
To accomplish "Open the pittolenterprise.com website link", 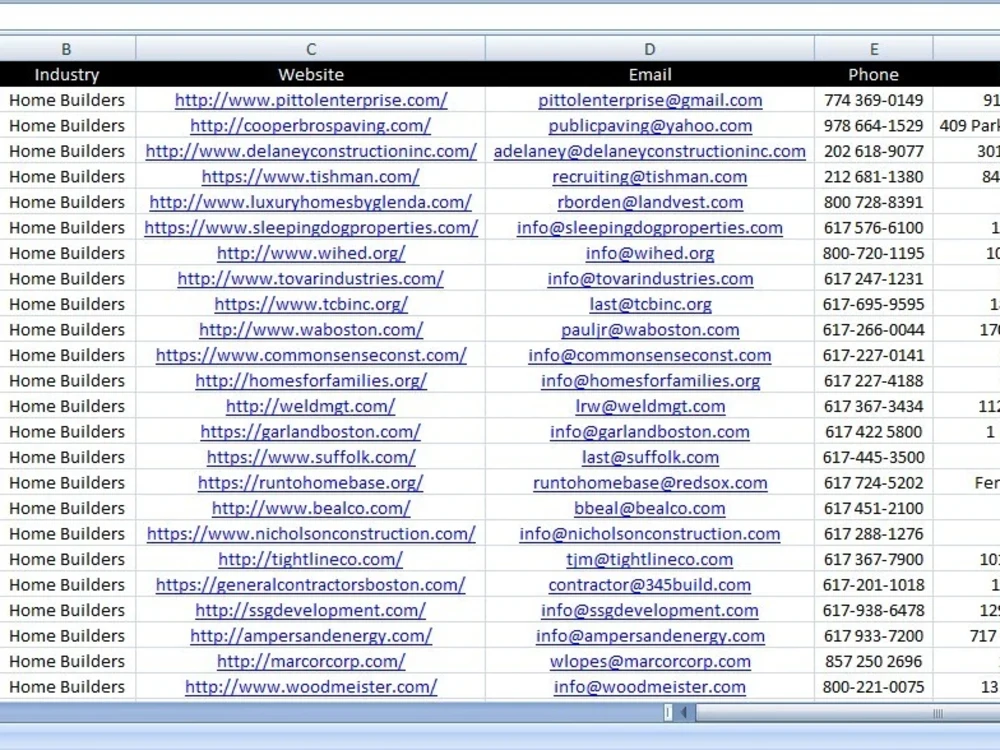I will [x=311, y=100].
